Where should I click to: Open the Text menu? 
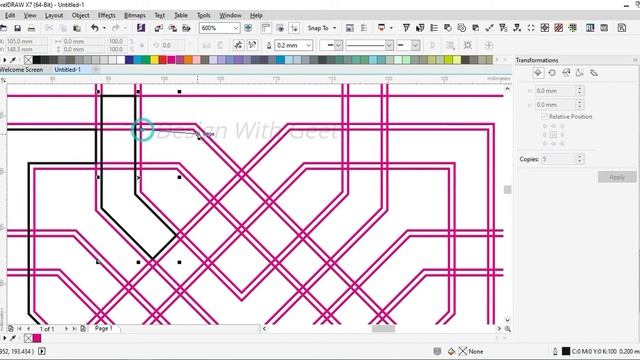160,15
